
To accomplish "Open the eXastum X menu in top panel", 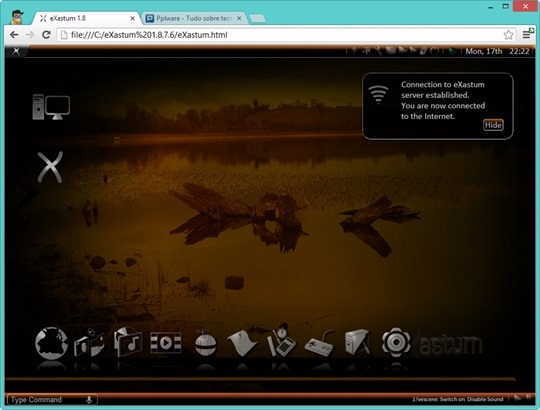I will (16, 51).
